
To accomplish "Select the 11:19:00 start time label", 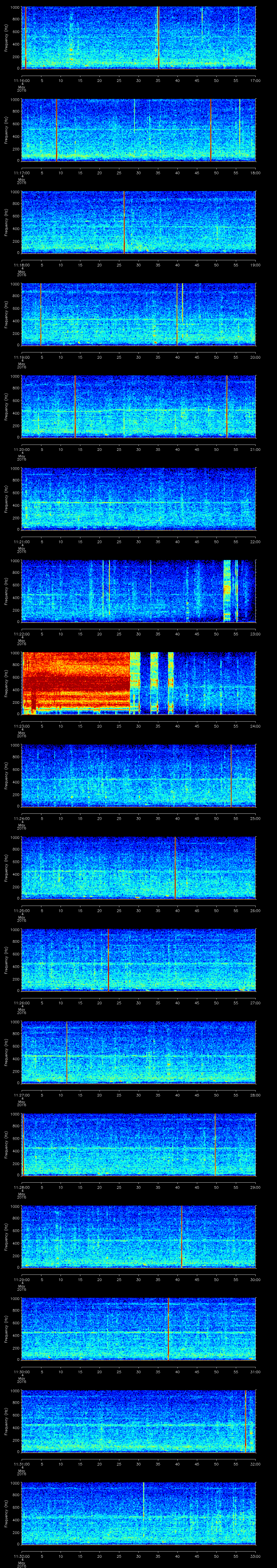I will [x=22, y=357].
